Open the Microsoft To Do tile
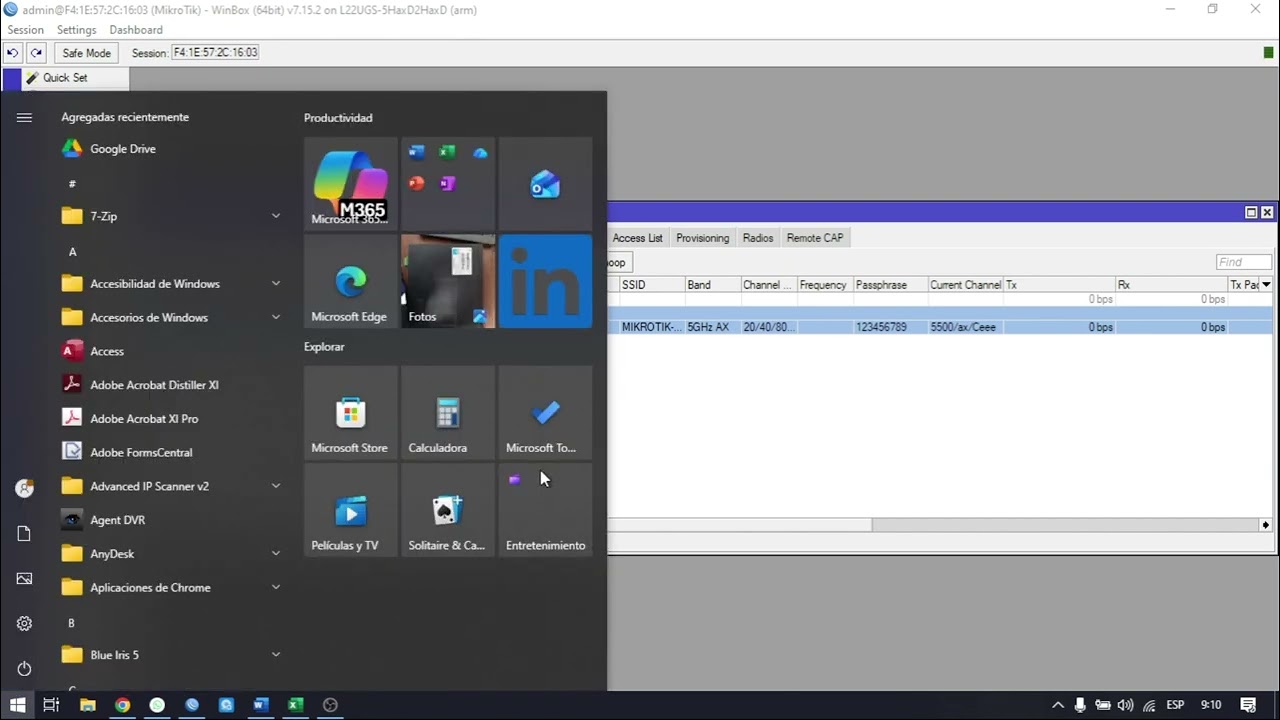 click(x=545, y=412)
